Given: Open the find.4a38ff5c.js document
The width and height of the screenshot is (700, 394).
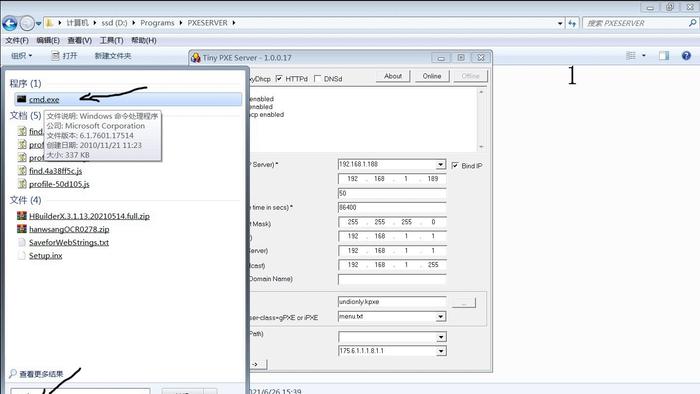Looking at the screenshot, I should point(55,171).
